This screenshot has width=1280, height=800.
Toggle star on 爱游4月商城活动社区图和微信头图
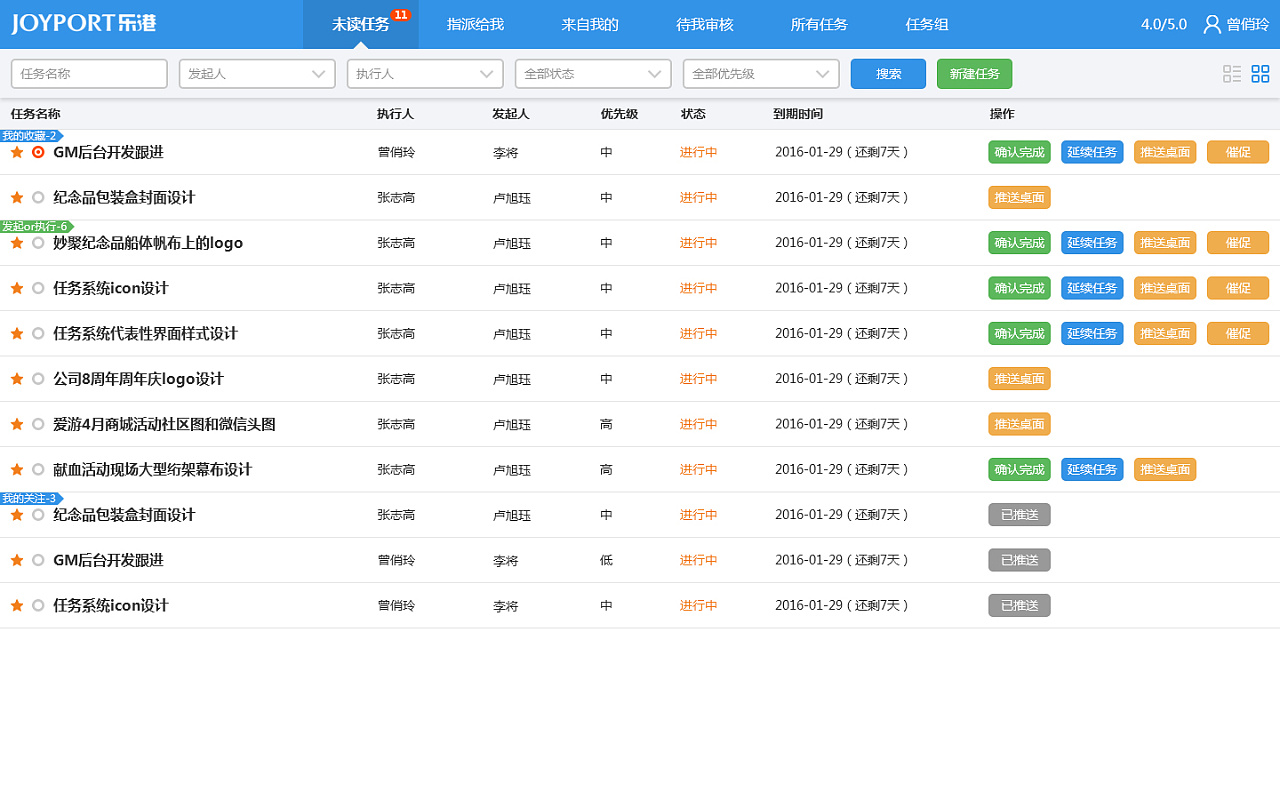(x=17, y=424)
